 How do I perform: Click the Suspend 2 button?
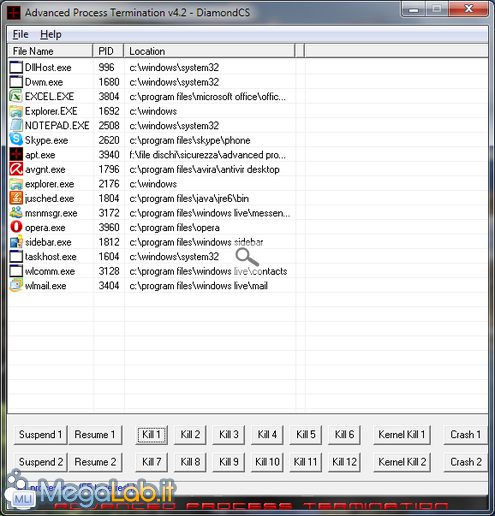pyautogui.click(x=40, y=462)
